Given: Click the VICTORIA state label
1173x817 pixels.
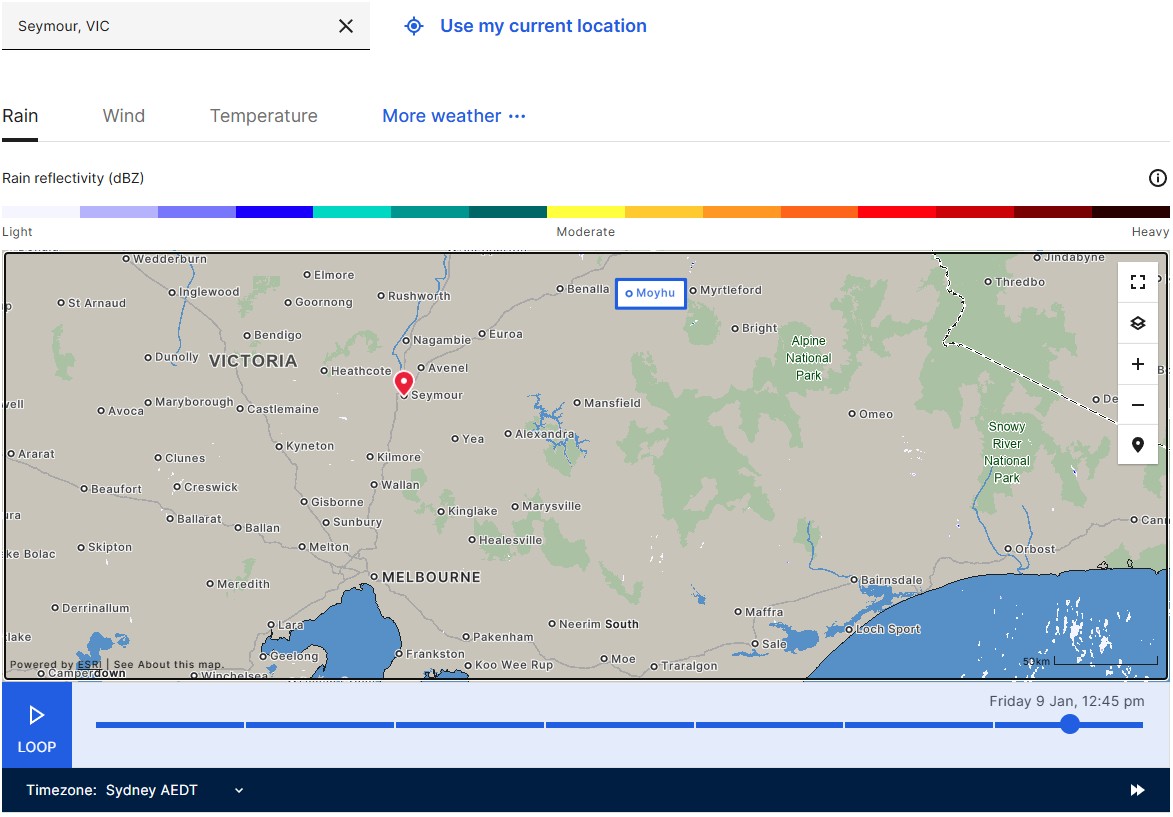Looking at the screenshot, I should 253,361.
